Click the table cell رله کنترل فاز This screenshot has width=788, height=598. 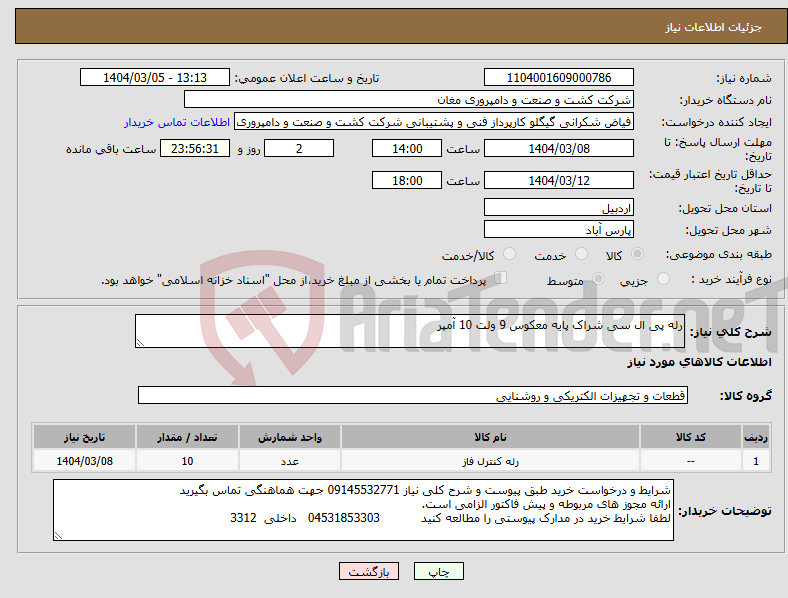[490, 461]
